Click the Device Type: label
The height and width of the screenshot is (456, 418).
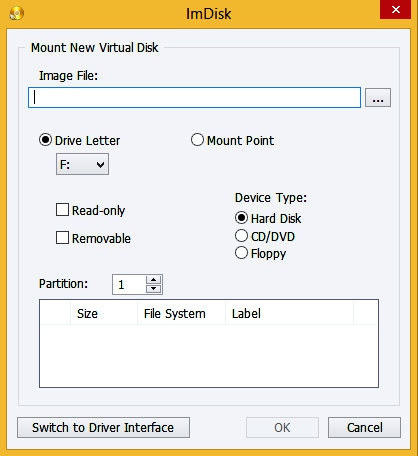(271, 198)
